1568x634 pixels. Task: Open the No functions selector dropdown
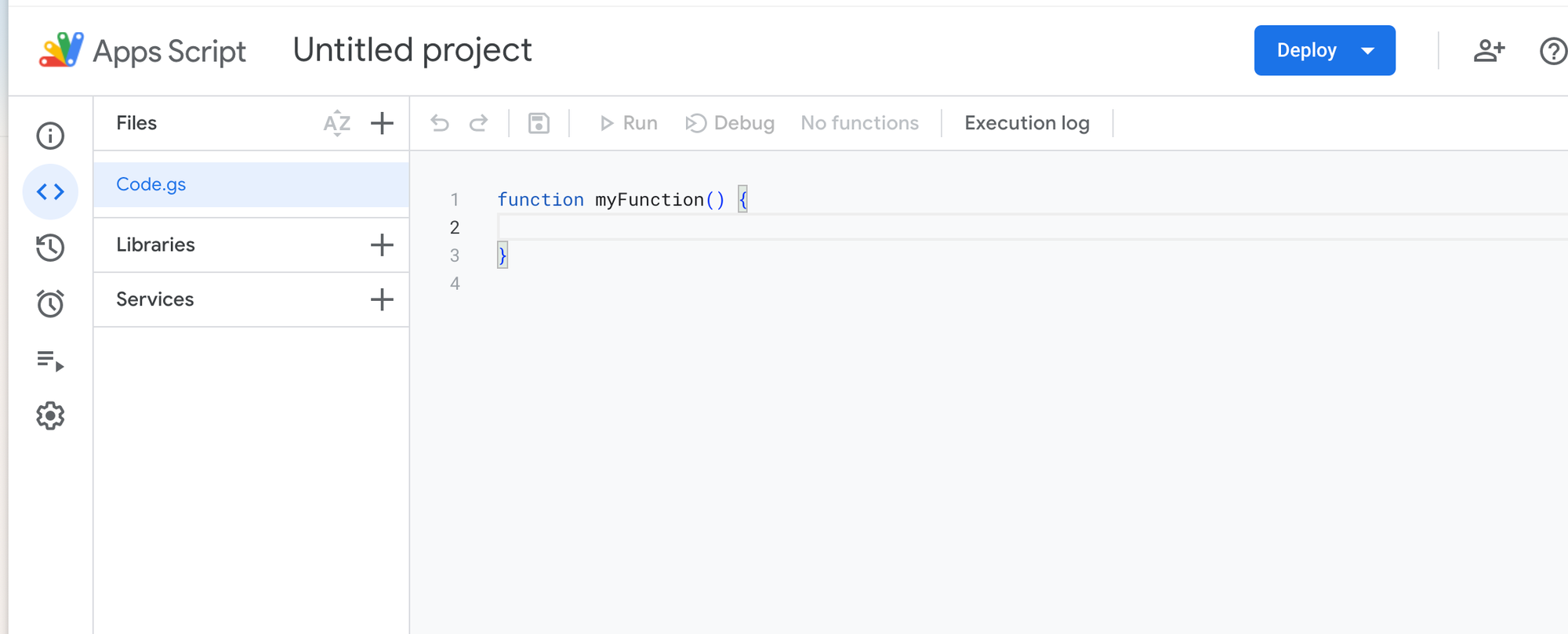(859, 123)
